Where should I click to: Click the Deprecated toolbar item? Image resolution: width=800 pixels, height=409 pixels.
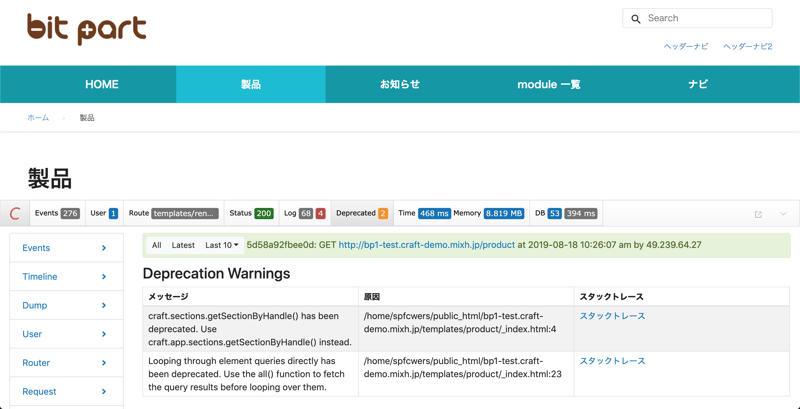361,213
